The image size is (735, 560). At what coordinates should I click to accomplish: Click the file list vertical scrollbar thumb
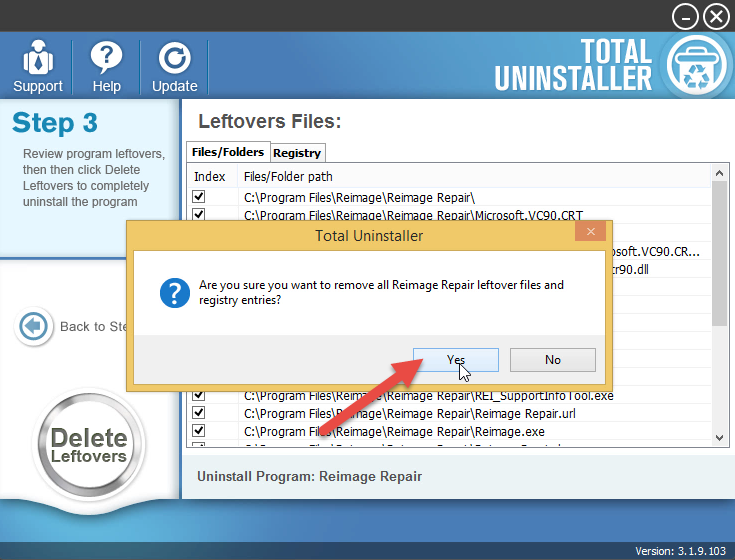pyautogui.click(x=720, y=253)
